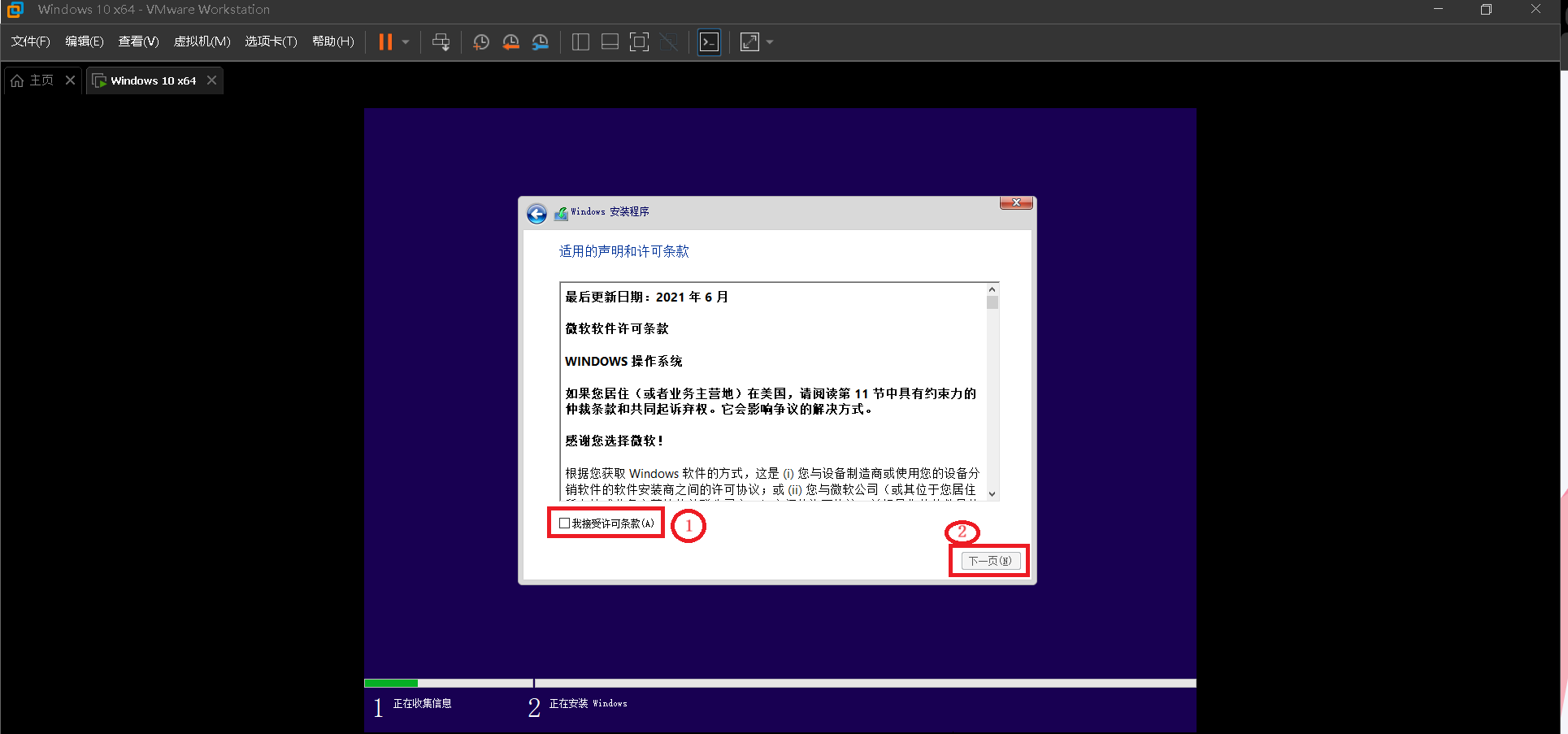Open the 编辑(E) menu
Screen dimensions: 1568x734
(x=85, y=41)
